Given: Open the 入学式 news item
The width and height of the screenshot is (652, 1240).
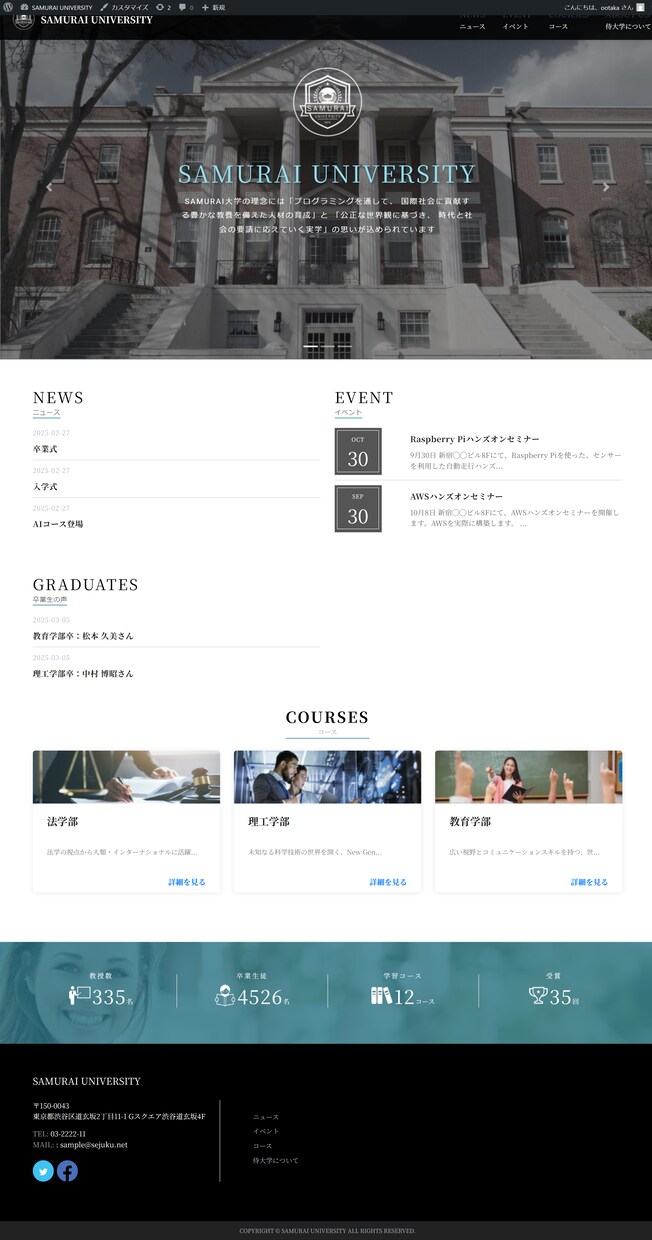Looking at the screenshot, I should (45, 486).
